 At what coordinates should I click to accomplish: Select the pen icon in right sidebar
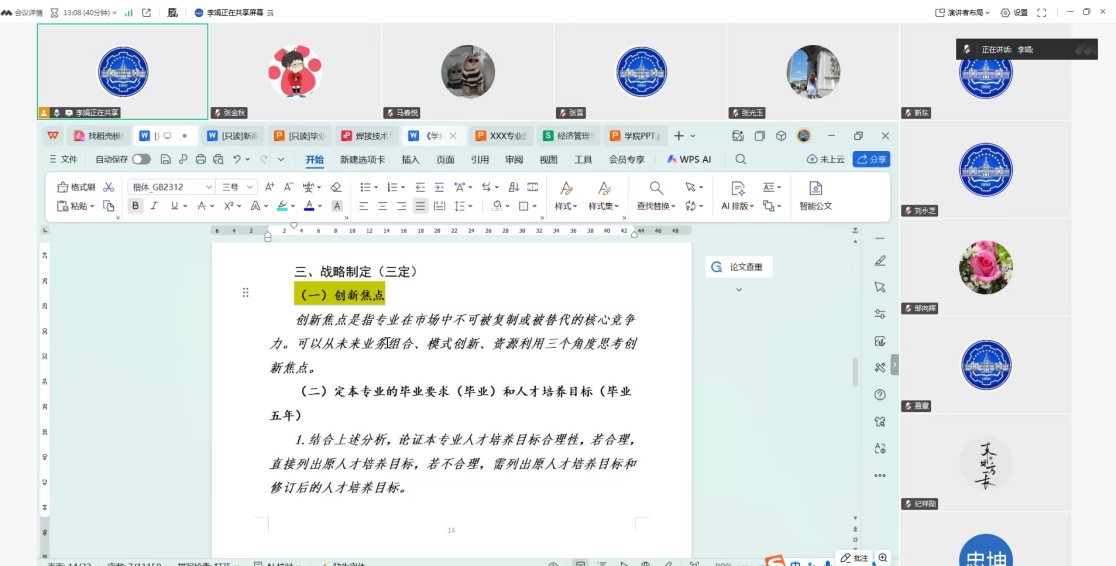point(880,261)
